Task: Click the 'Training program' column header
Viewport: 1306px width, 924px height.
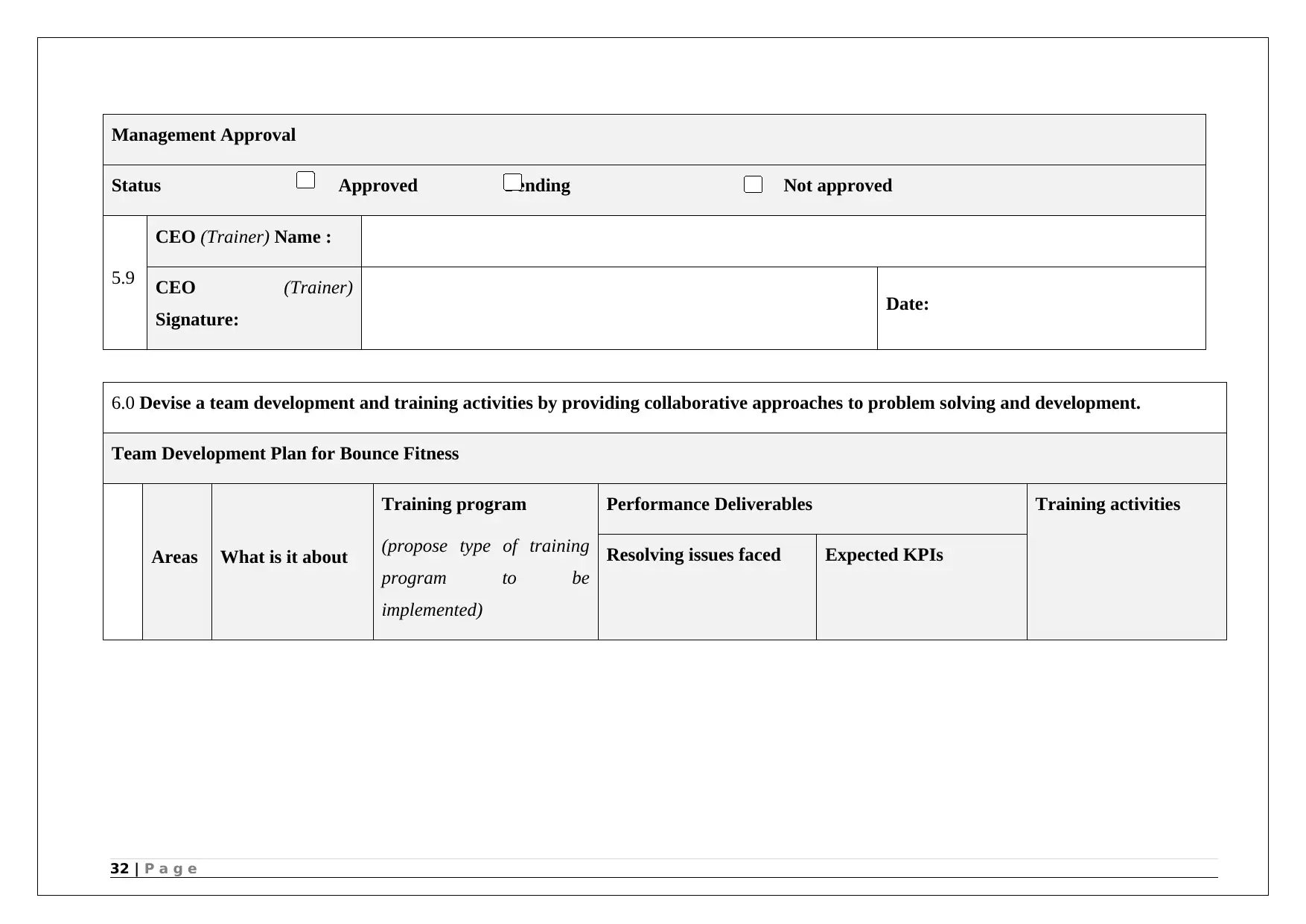Action: 453,504
